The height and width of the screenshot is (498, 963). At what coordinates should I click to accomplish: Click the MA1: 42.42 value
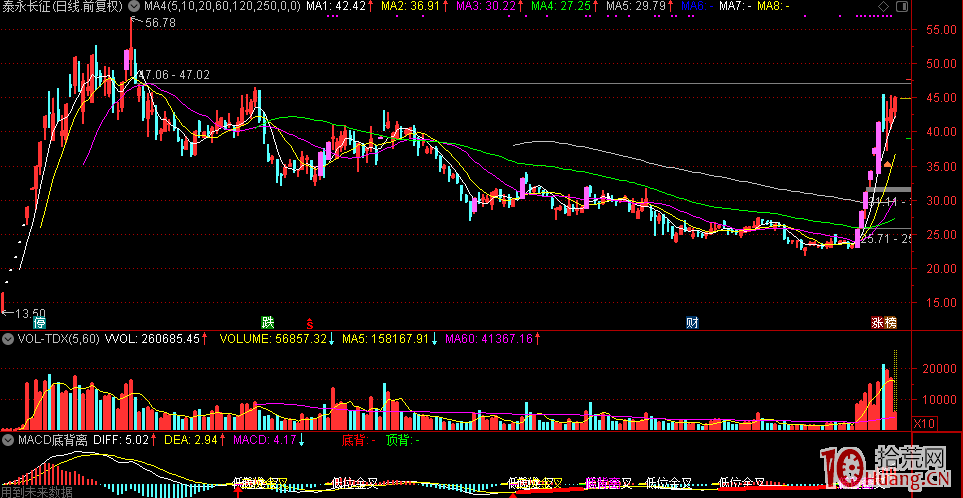pos(336,7)
